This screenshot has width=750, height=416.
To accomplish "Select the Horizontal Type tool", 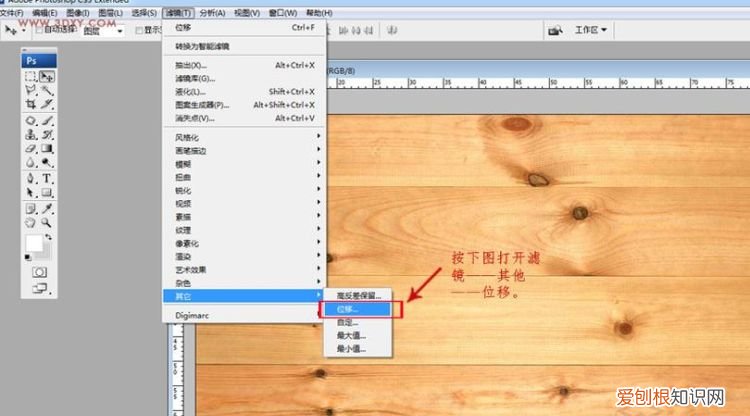I will (47, 179).
